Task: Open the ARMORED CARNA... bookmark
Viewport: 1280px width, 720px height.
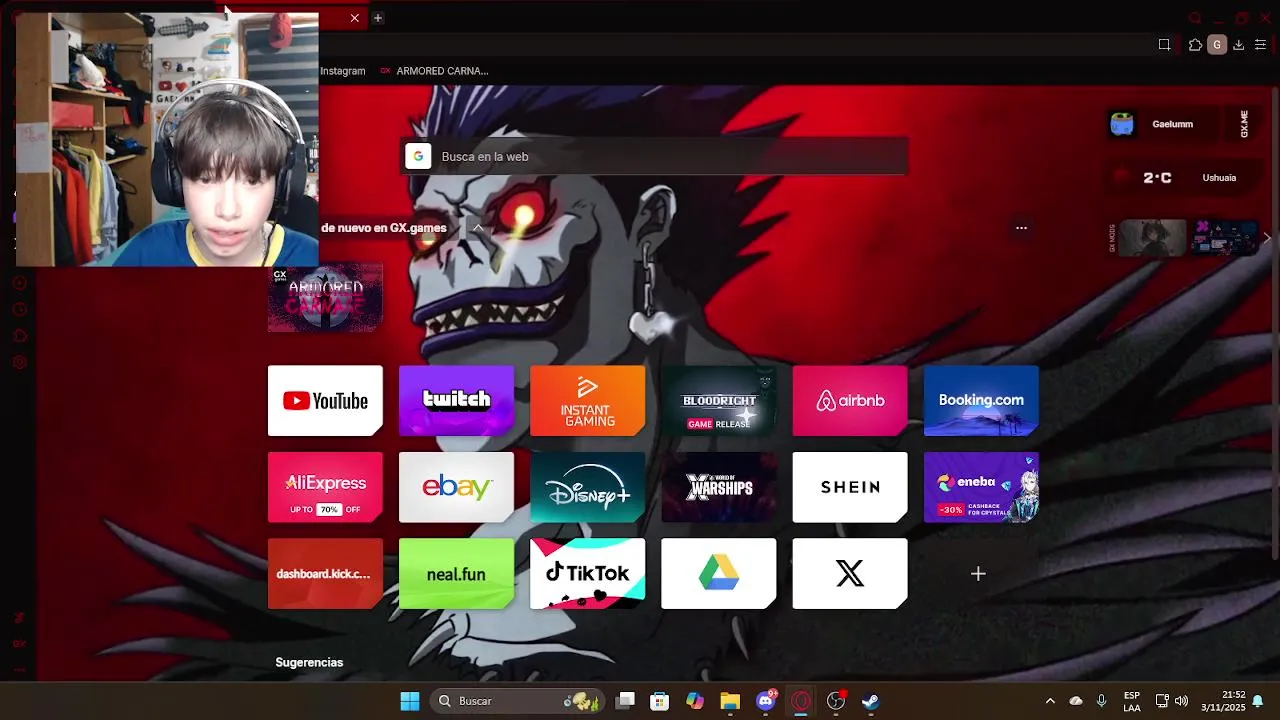Action: pos(434,71)
